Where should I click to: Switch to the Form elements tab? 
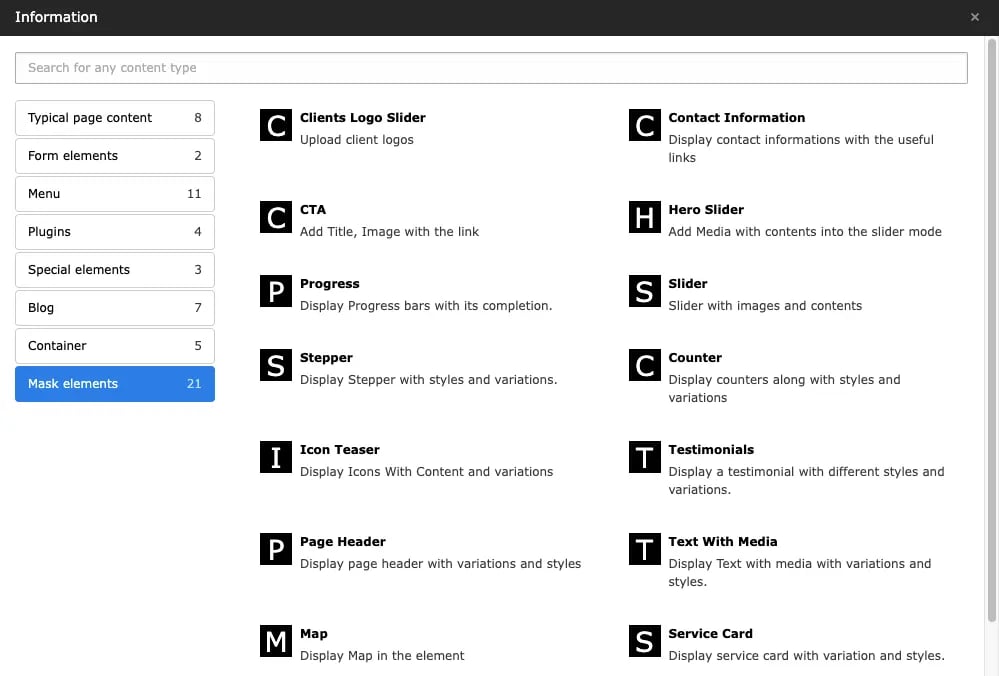point(115,156)
